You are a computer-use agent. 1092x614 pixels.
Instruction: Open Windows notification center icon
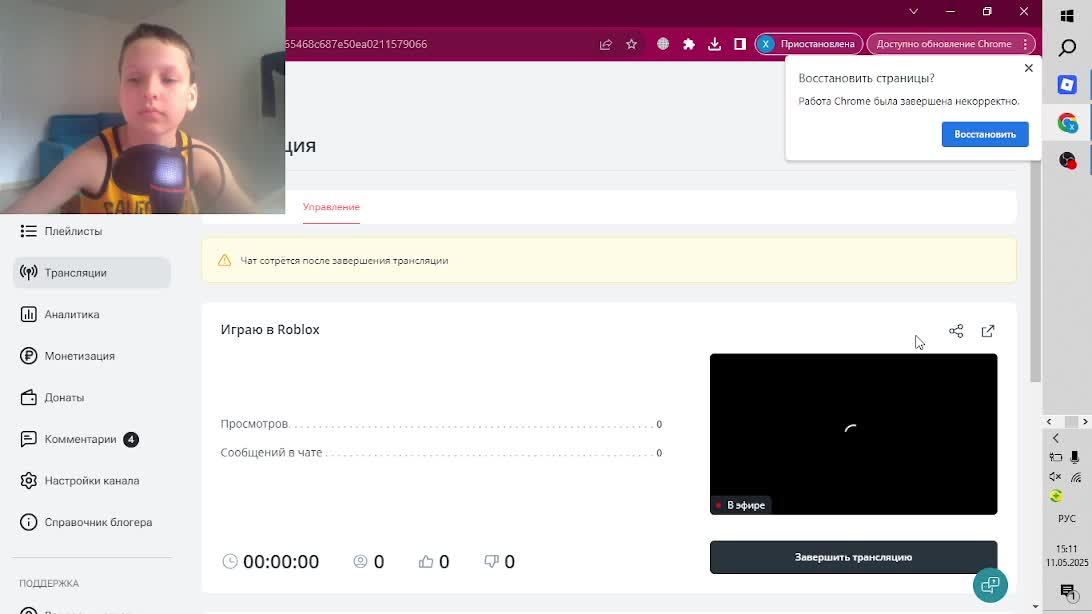[x=1068, y=592]
